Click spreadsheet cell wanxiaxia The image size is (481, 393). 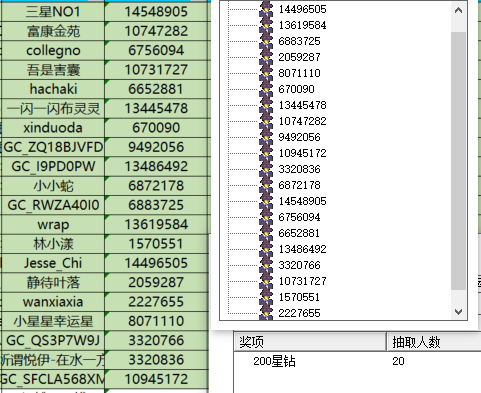coord(53,302)
